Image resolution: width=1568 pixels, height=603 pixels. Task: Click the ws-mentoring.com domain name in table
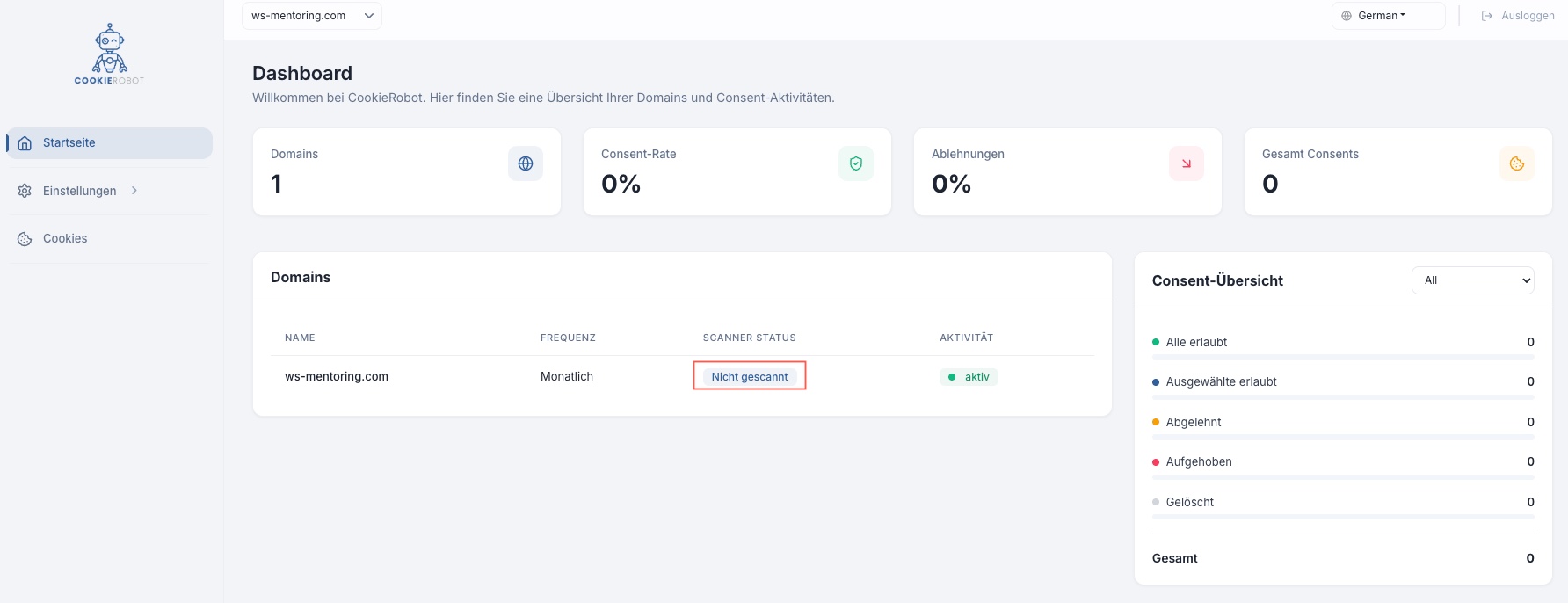point(337,377)
